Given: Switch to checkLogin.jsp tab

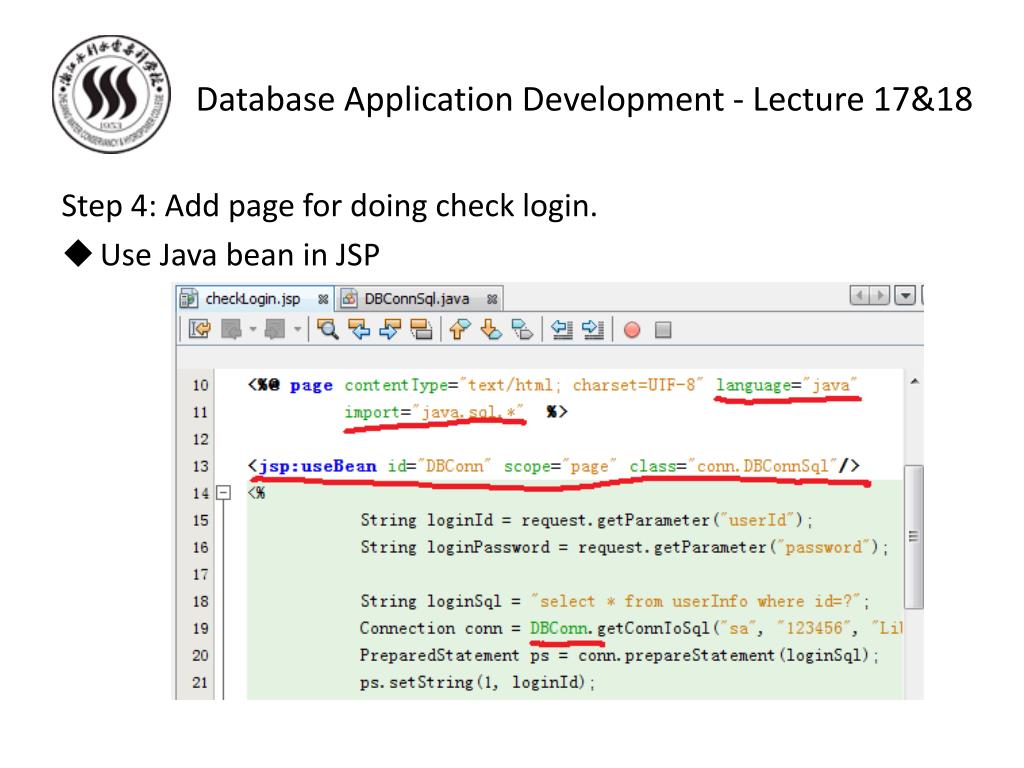Looking at the screenshot, I should coord(255,298).
